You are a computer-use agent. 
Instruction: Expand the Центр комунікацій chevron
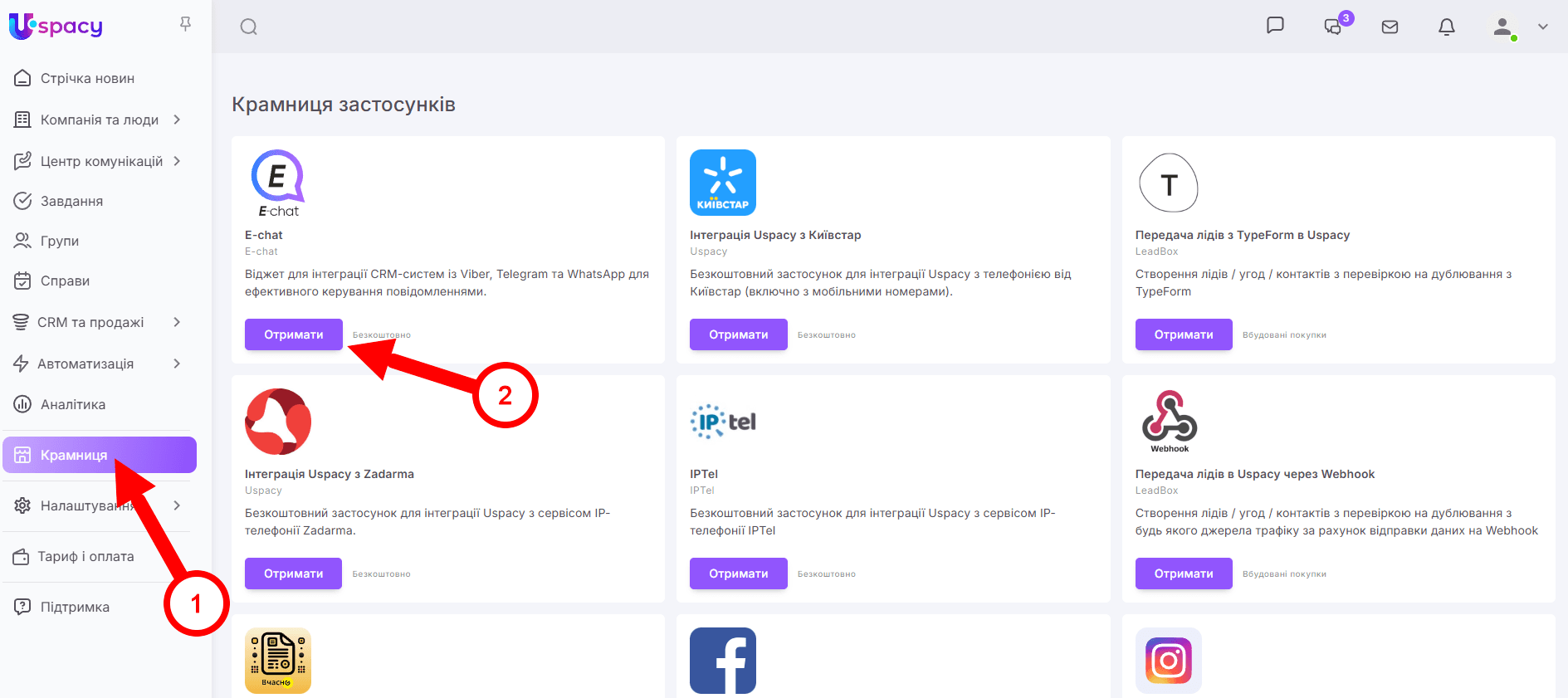(x=177, y=161)
